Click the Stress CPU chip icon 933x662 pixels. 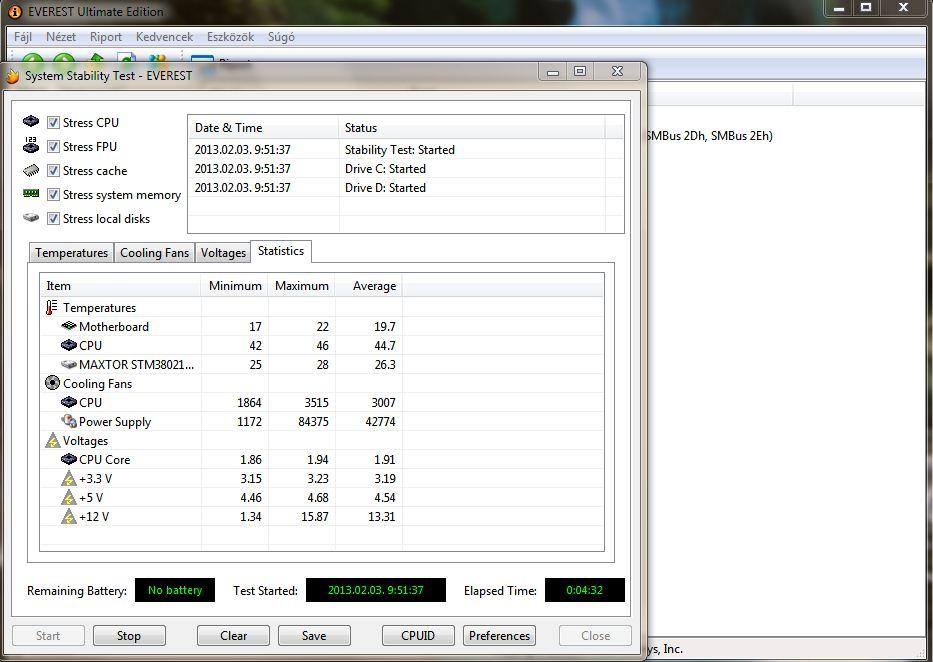click(31, 122)
